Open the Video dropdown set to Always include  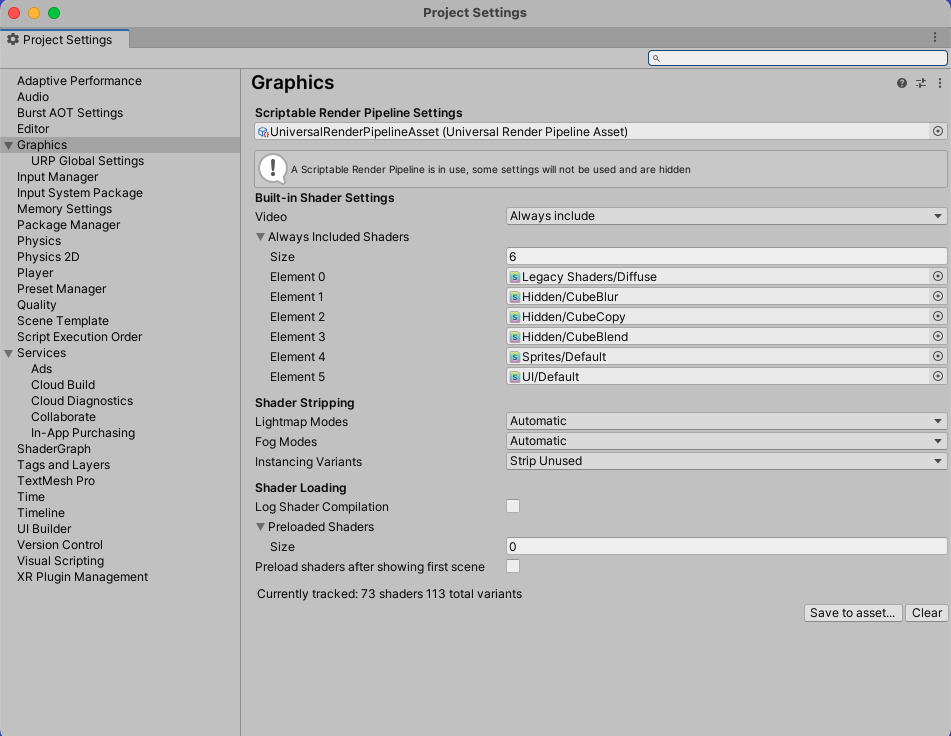pos(726,216)
